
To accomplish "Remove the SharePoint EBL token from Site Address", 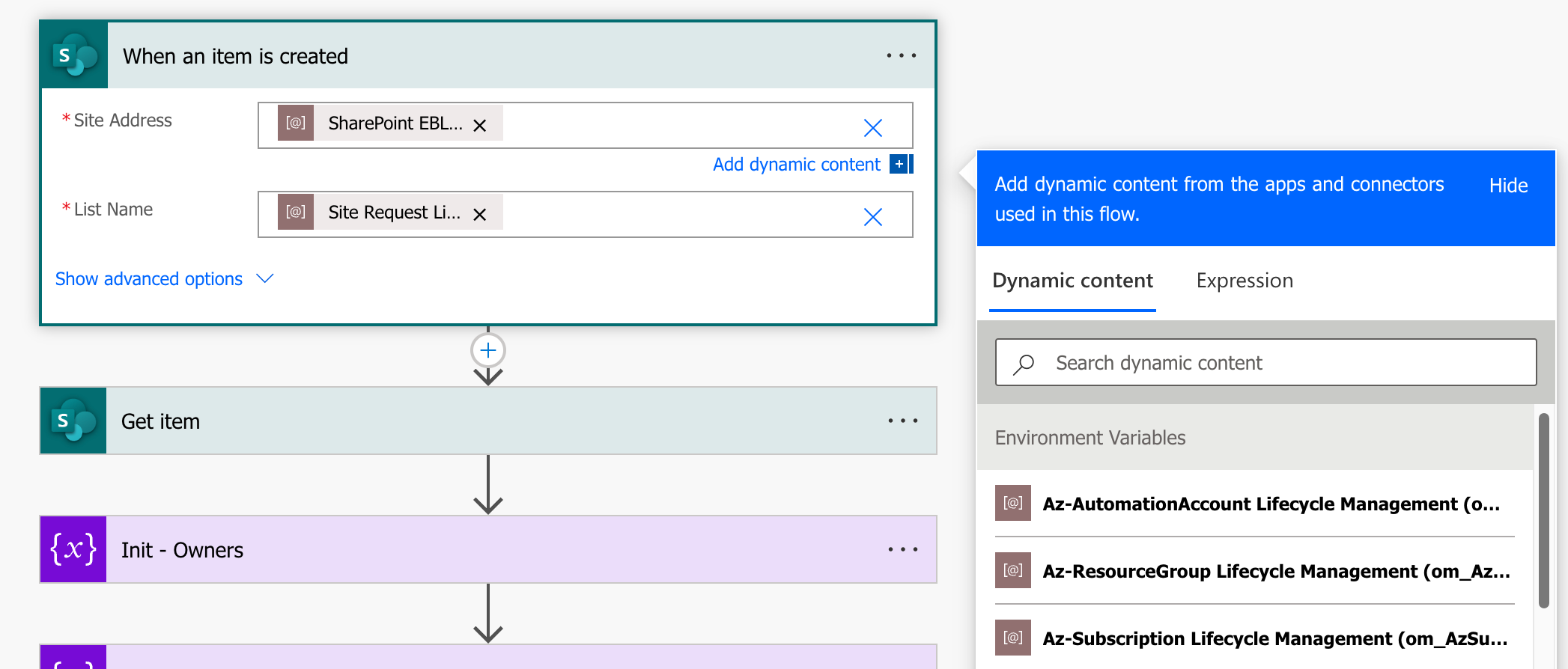I will [480, 126].
